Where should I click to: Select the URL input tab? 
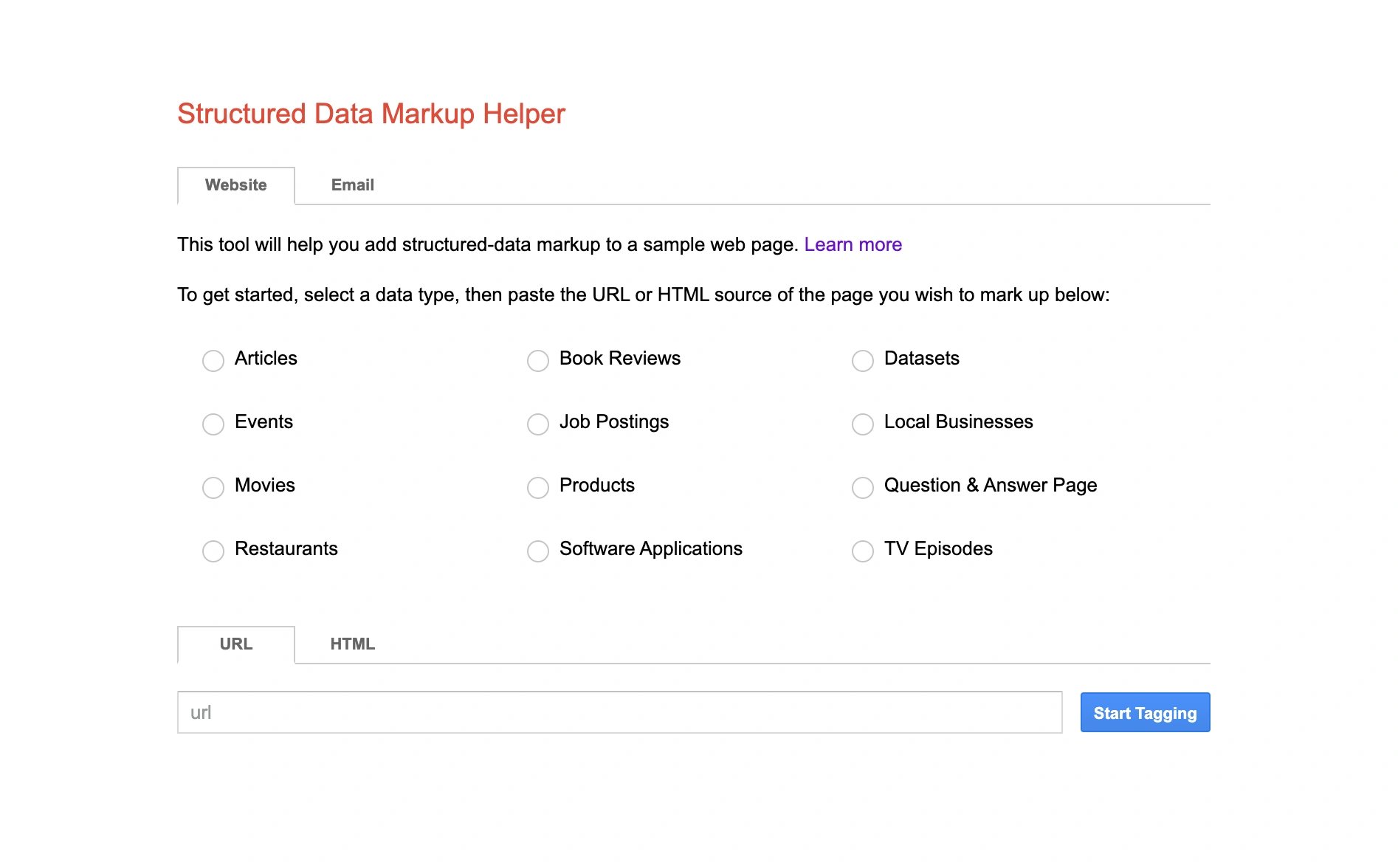(x=236, y=644)
